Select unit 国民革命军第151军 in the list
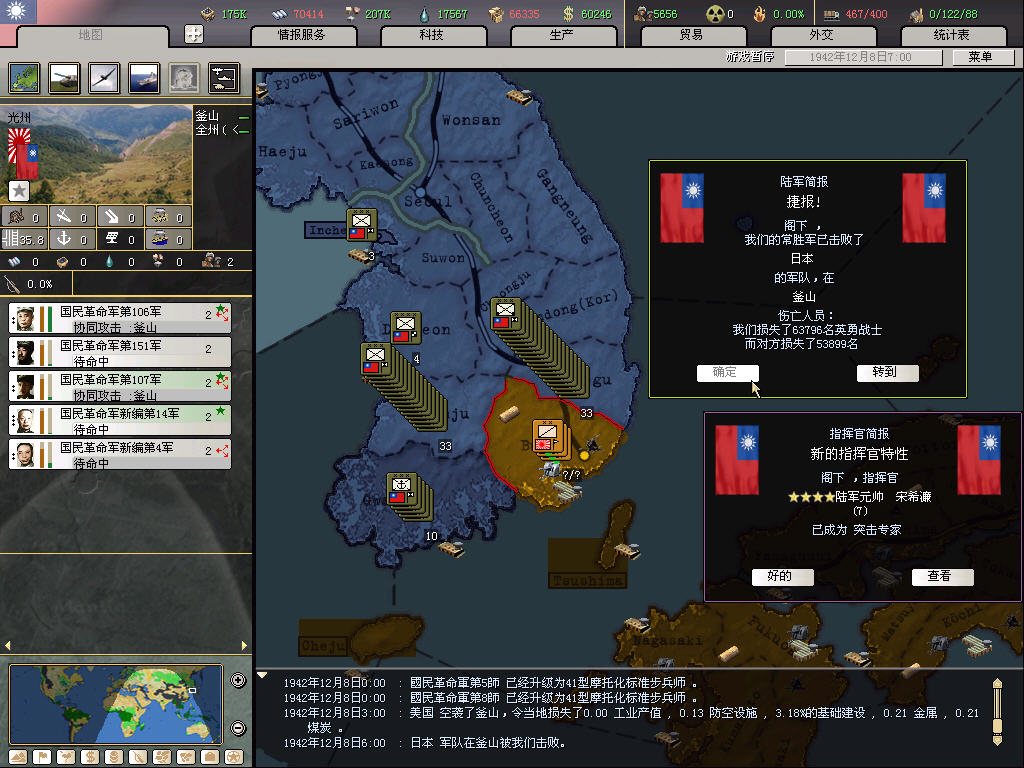Screen dimensions: 1024x768 click(120, 351)
